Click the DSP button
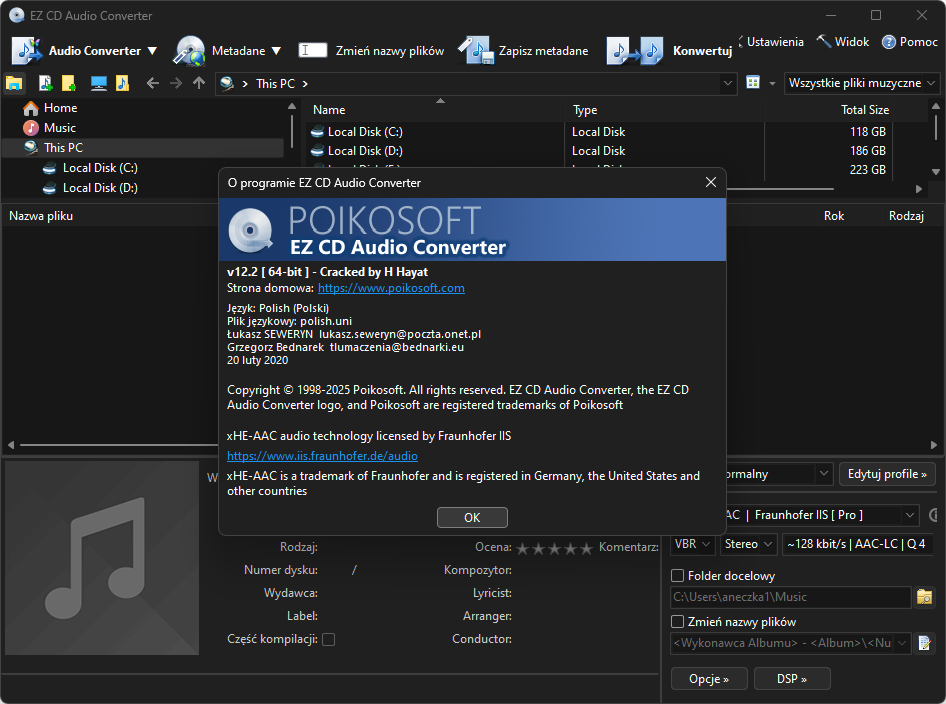The image size is (946, 704). pos(792,679)
